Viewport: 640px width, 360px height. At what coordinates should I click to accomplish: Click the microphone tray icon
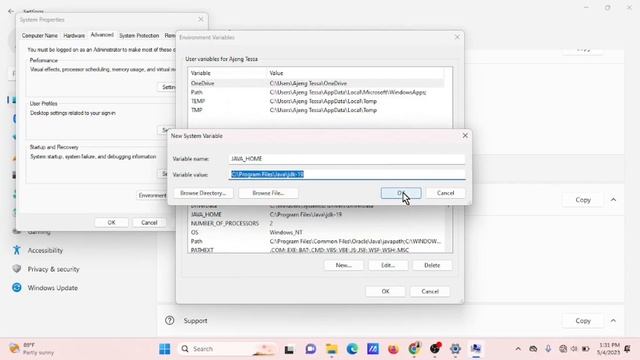[x=548, y=349]
